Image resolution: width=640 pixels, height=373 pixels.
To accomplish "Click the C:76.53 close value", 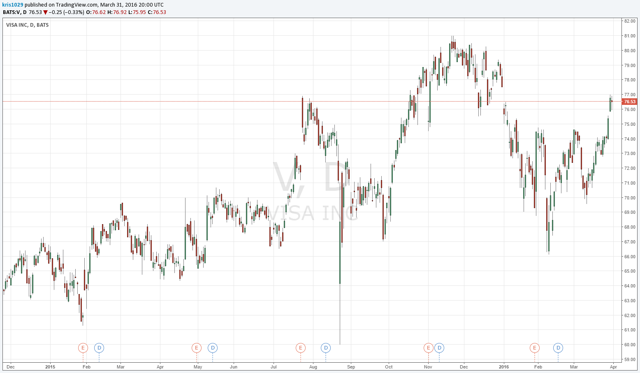I will [157, 12].
